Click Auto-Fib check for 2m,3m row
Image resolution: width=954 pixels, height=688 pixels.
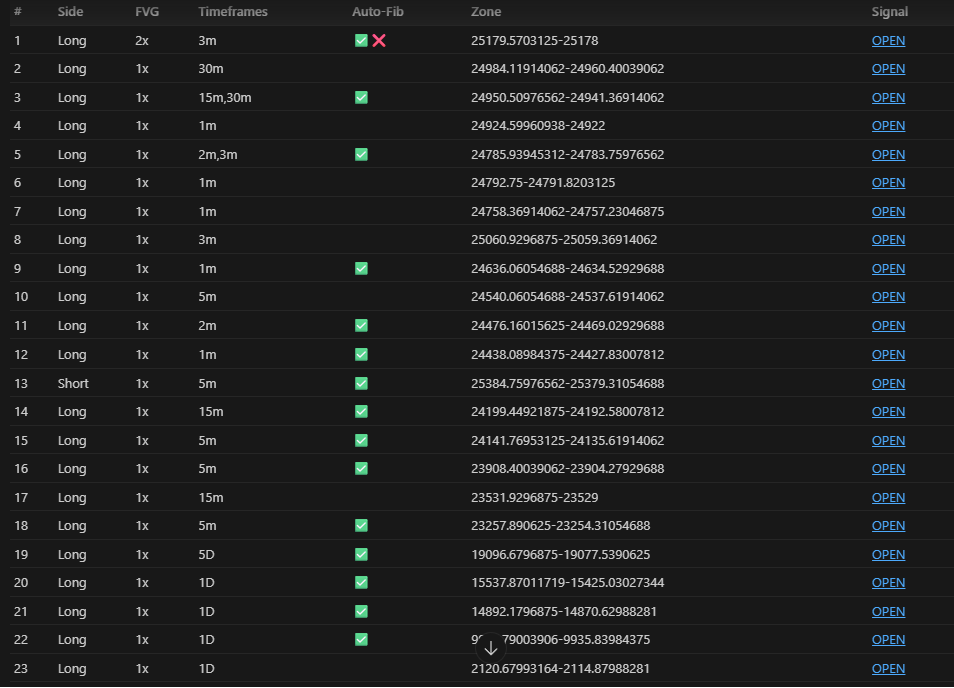click(361, 155)
